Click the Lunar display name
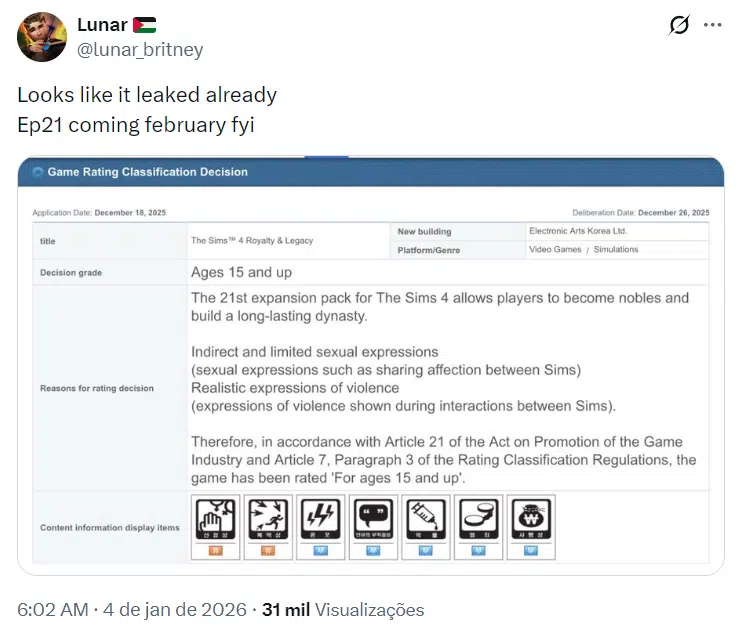 pos(101,24)
